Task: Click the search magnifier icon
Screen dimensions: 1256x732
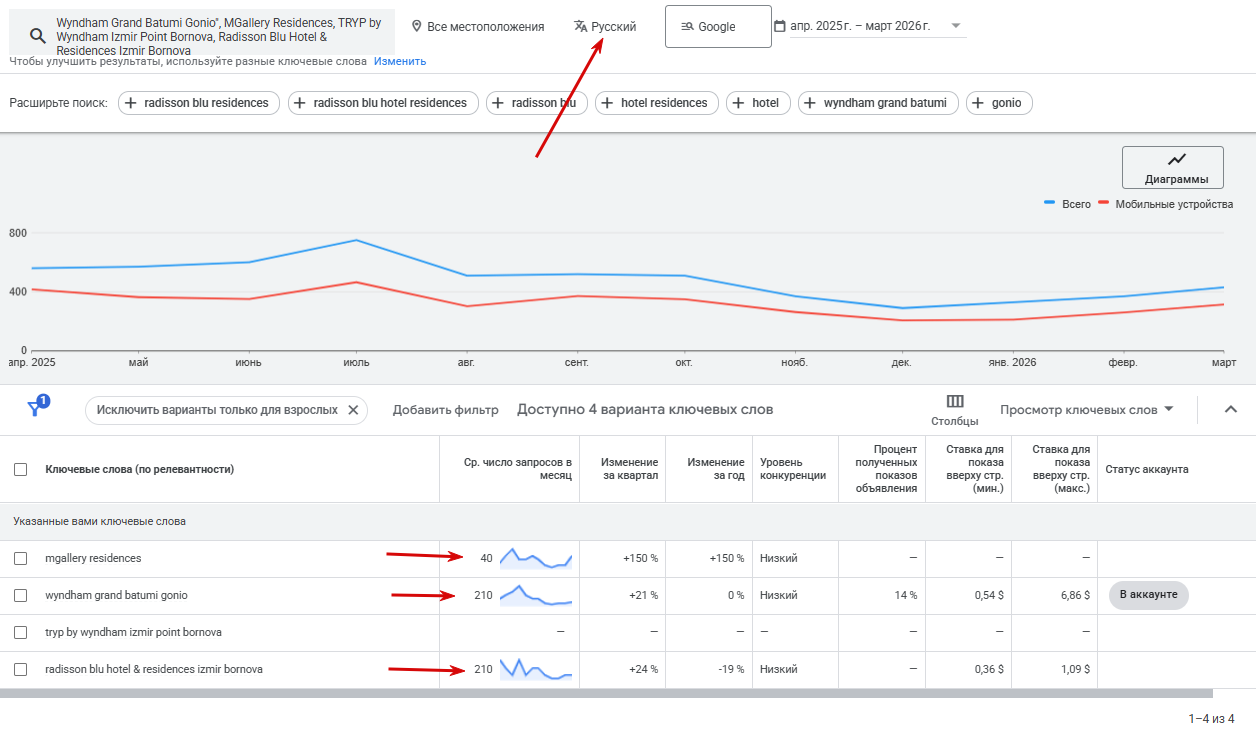Action: 37,35
